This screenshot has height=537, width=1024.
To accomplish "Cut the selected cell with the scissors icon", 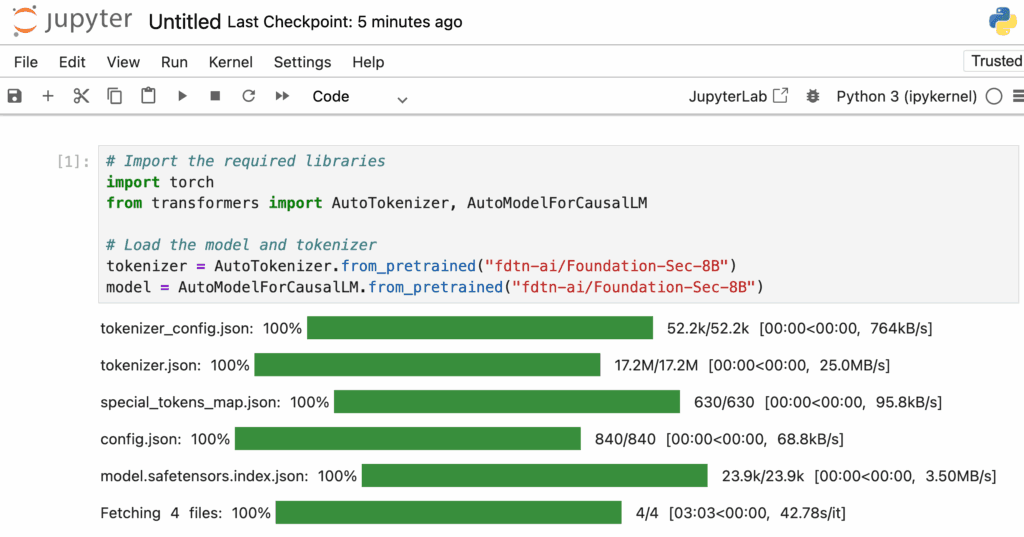I will pos(81,96).
